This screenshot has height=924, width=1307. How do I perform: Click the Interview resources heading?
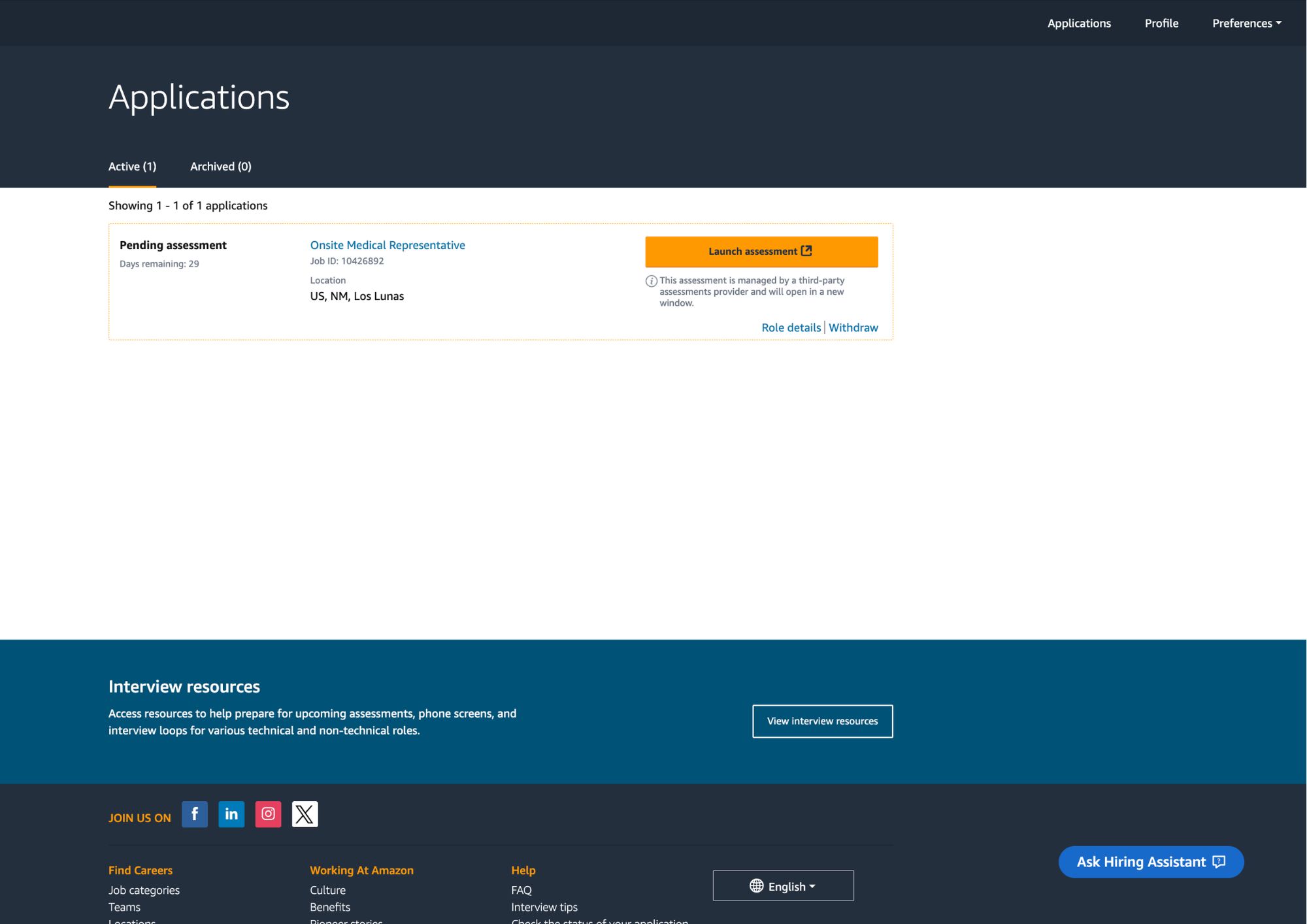tap(184, 687)
